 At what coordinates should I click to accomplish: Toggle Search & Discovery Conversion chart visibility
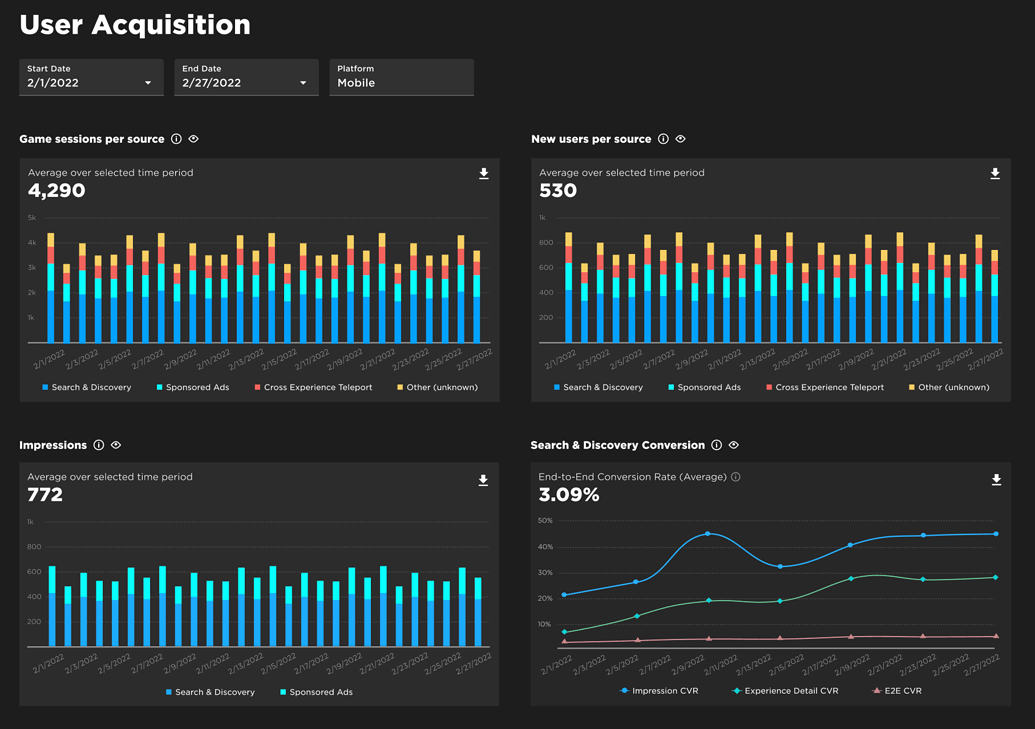point(734,445)
